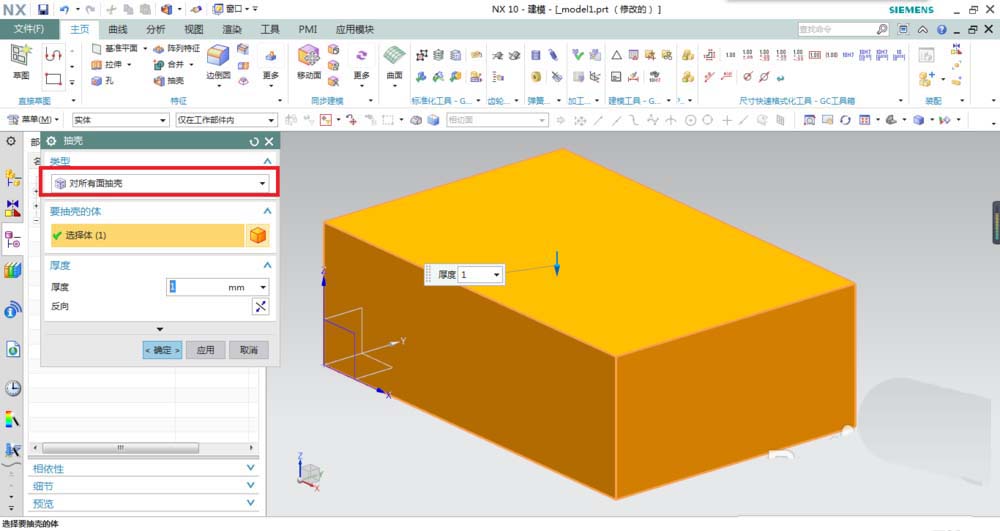Click the sidebar settings gear icon
The height and width of the screenshot is (531, 1000).
tap(11, 142)
